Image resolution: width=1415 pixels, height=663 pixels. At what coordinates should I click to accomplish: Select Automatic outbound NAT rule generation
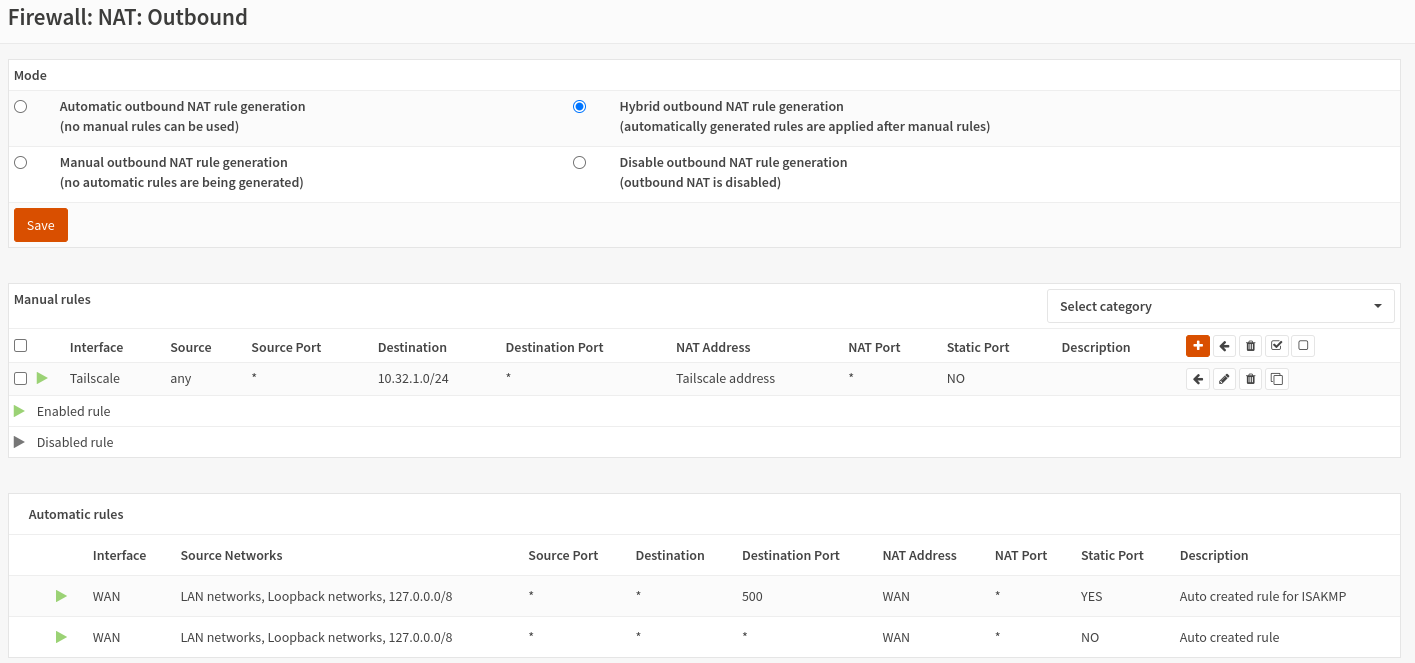click(21, 107)
